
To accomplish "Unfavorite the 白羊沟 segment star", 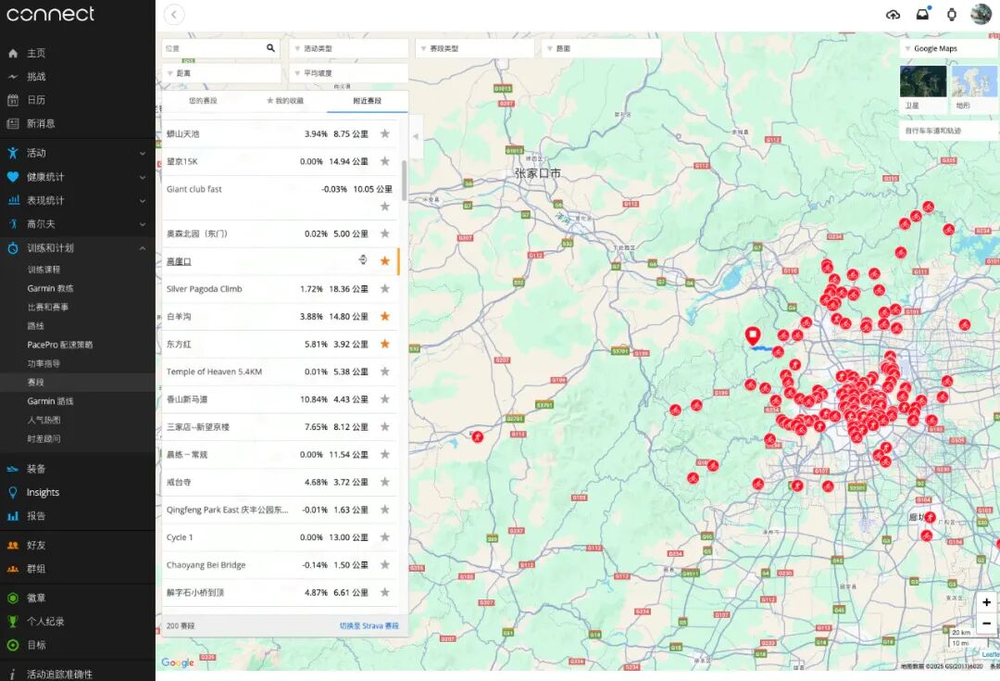I will pos(385,317).
